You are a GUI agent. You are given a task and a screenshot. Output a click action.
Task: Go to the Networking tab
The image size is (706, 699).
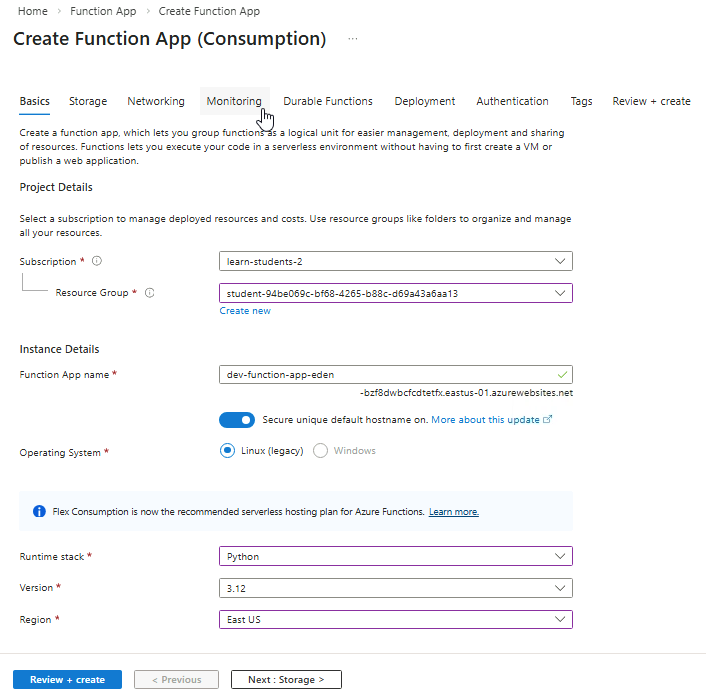pyautogui.click(x=156, y=101)
